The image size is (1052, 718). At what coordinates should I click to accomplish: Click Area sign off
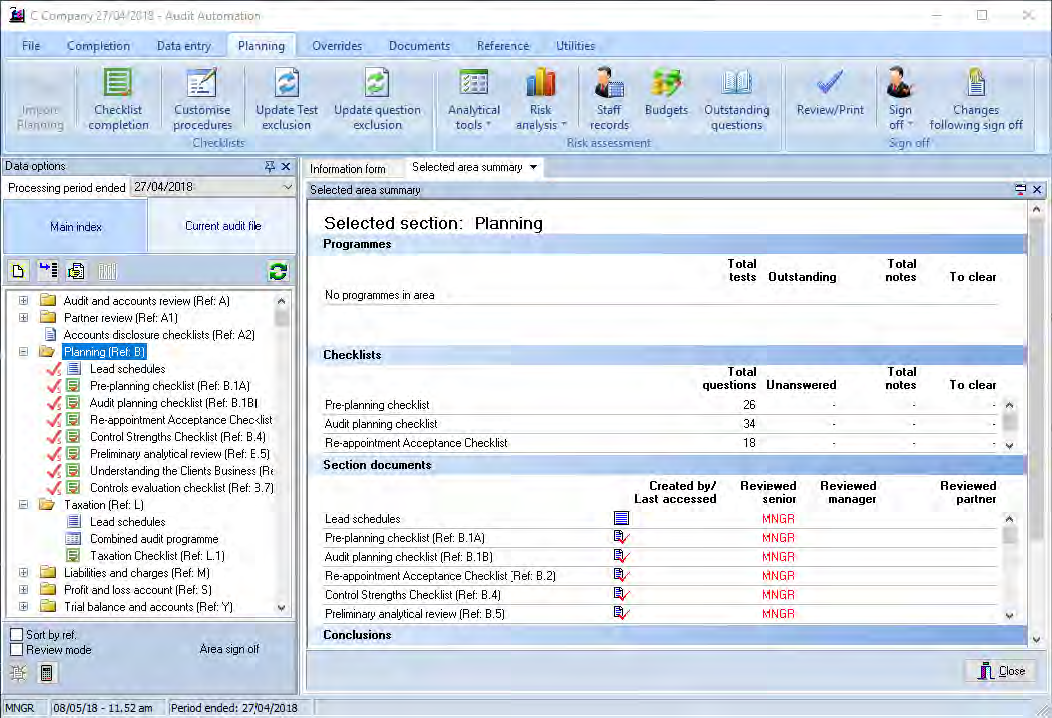point(229,649)
